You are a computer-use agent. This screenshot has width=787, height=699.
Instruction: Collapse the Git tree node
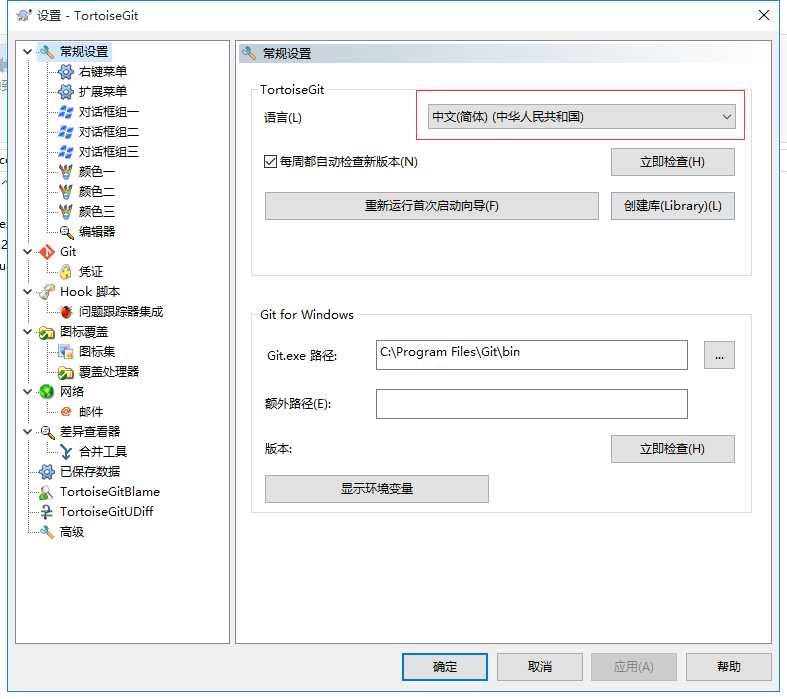[x=28, y=251]
